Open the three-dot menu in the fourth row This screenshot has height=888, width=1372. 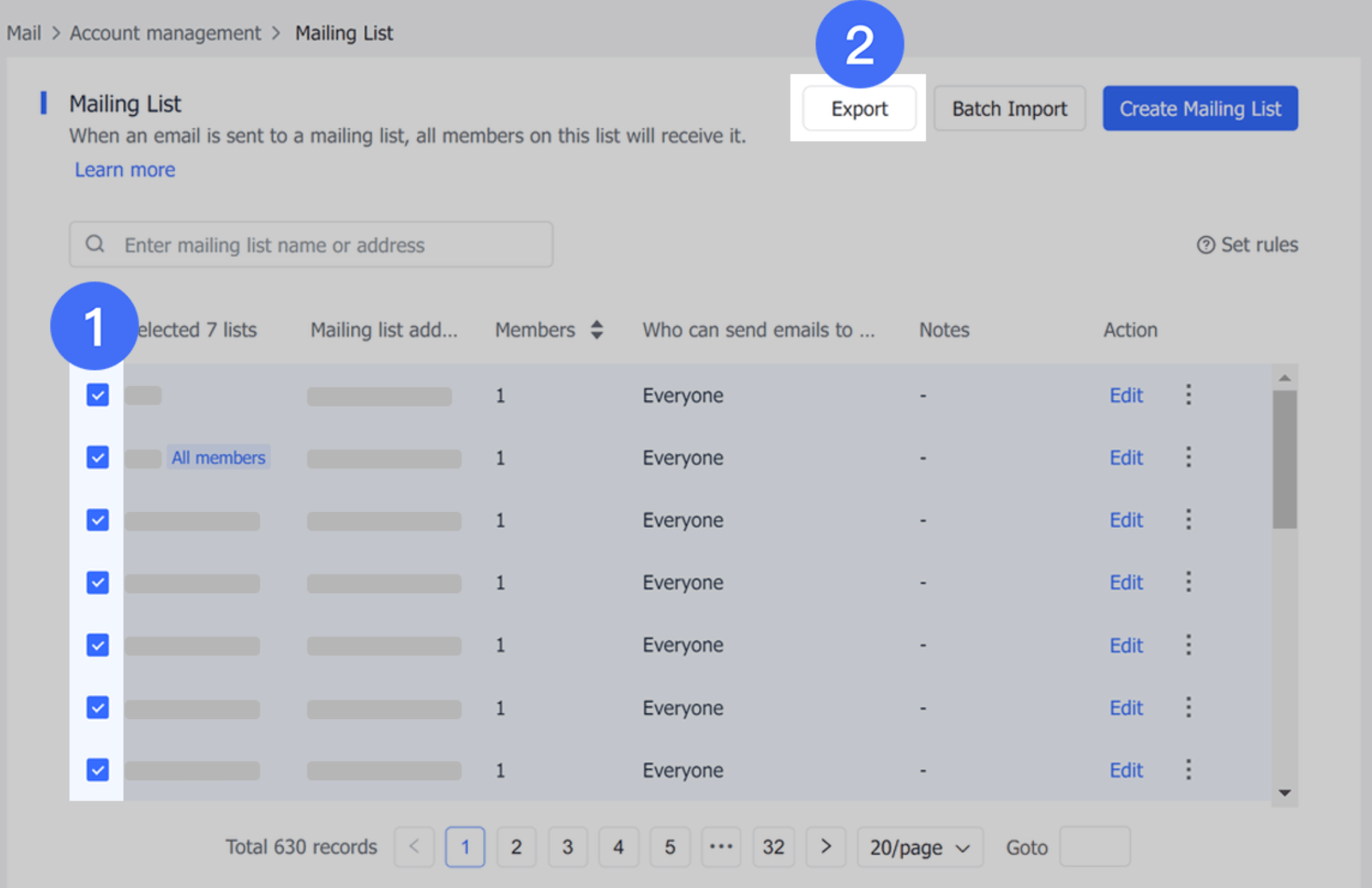coord(1188,582)
